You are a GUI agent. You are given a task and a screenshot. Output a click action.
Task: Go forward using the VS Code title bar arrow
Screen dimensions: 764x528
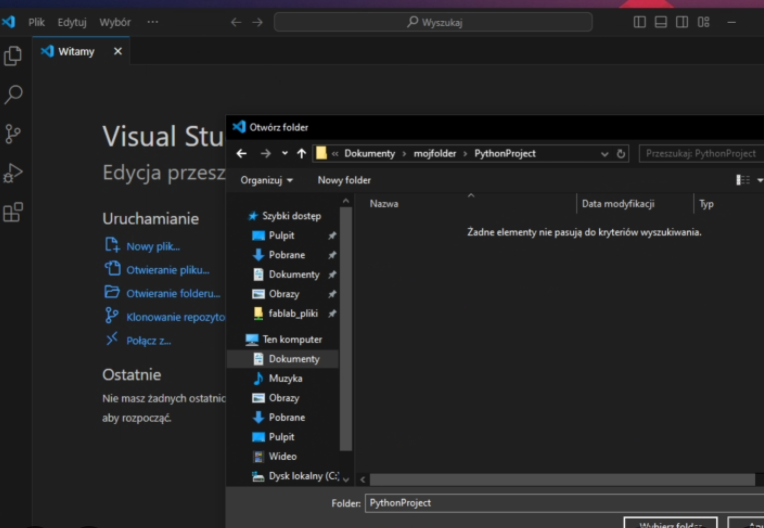pos(257,22)
